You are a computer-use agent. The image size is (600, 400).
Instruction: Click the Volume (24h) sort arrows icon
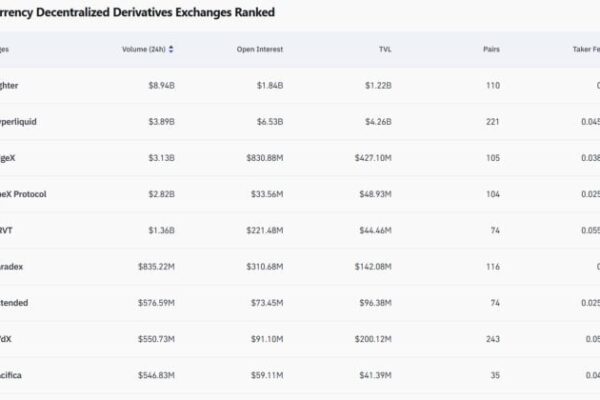pyautogui.click(x=171, y=49)
